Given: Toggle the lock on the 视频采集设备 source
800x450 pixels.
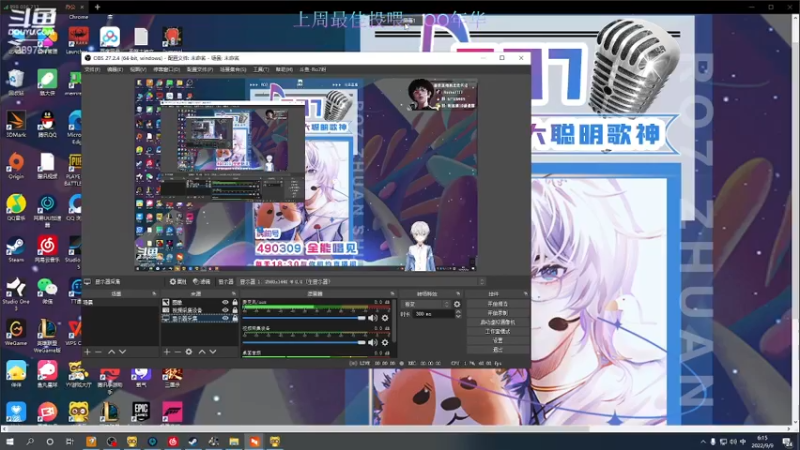Looking at the screenshot, I should tap(235, 310).
